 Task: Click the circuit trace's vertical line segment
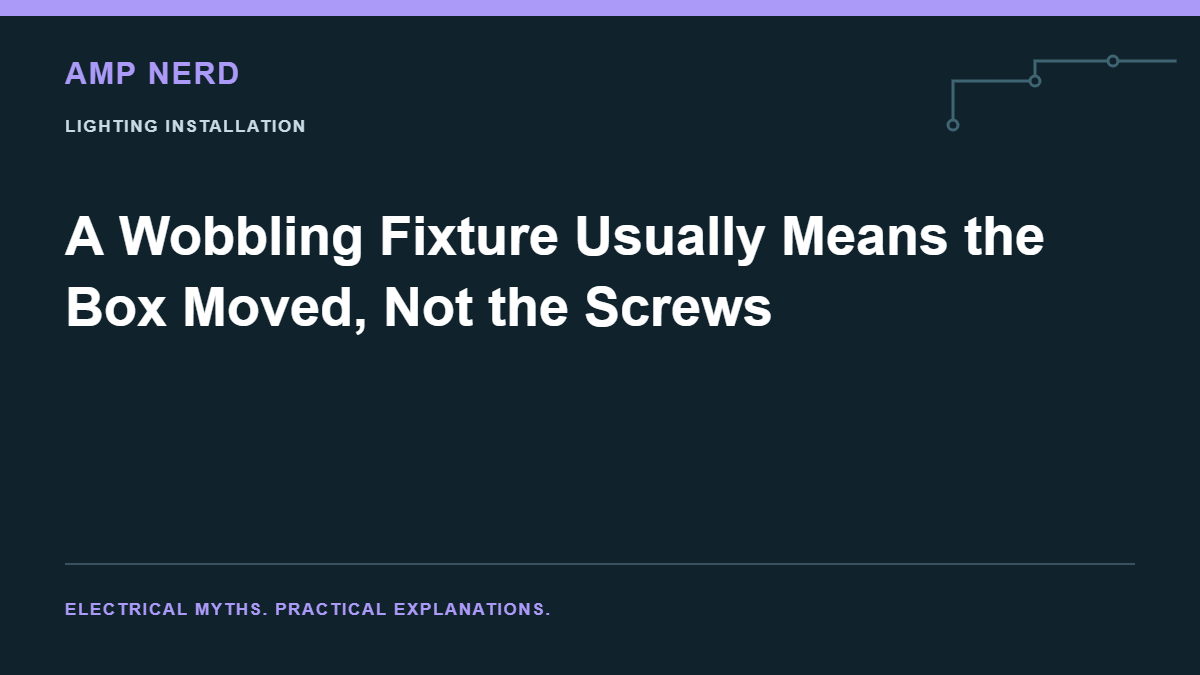[x=953, y=100]
